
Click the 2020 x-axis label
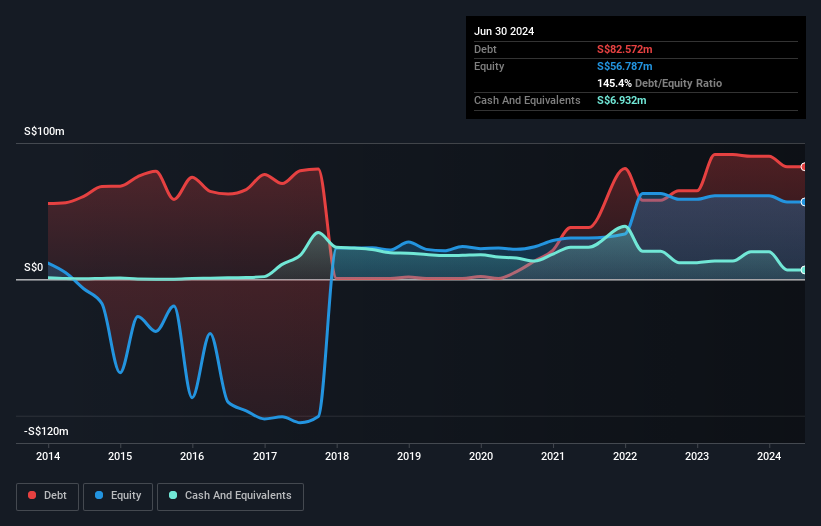pos(481,456)
